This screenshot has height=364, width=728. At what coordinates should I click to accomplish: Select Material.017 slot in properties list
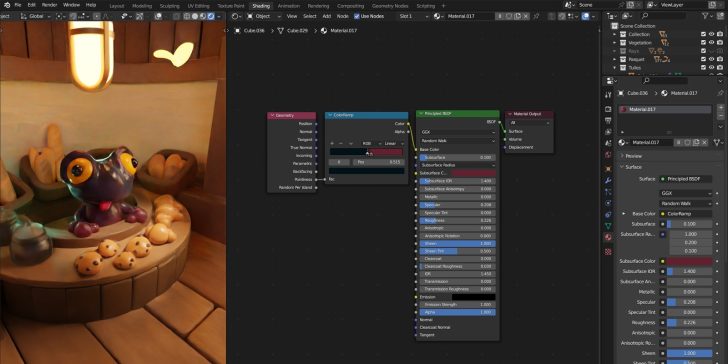[x=665, y=110]
